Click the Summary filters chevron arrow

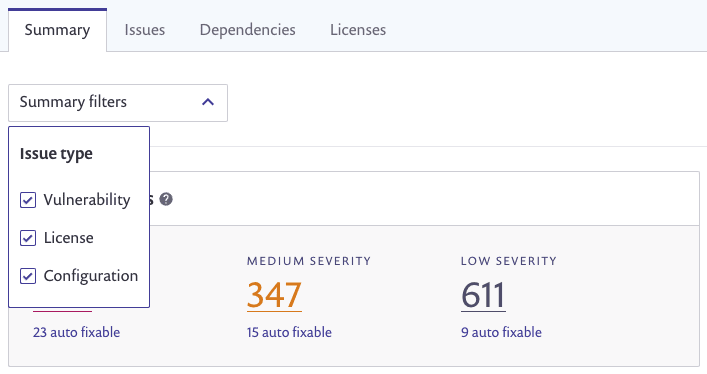point(208,102)
